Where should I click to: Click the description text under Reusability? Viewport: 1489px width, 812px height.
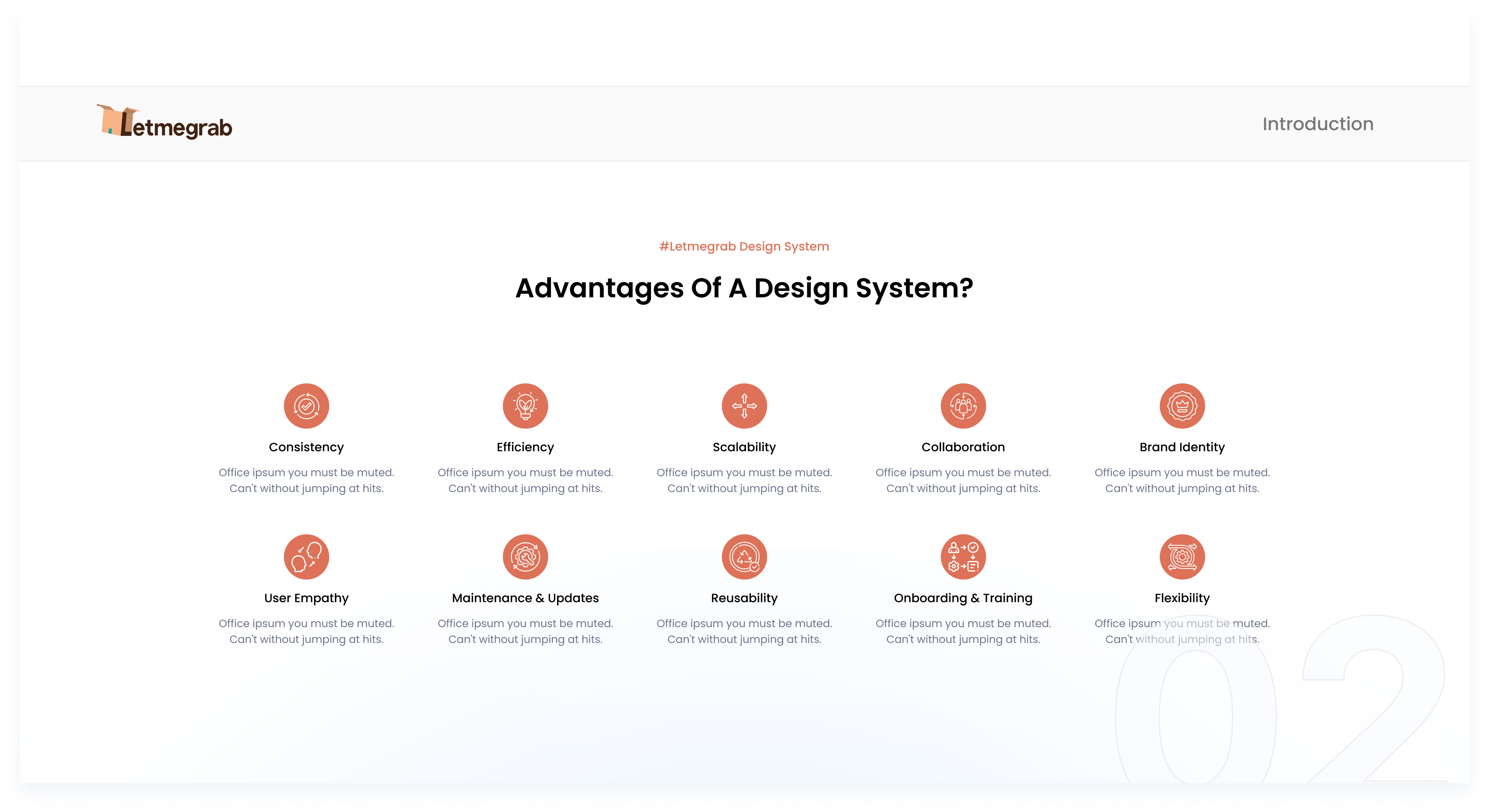[744, 631]
